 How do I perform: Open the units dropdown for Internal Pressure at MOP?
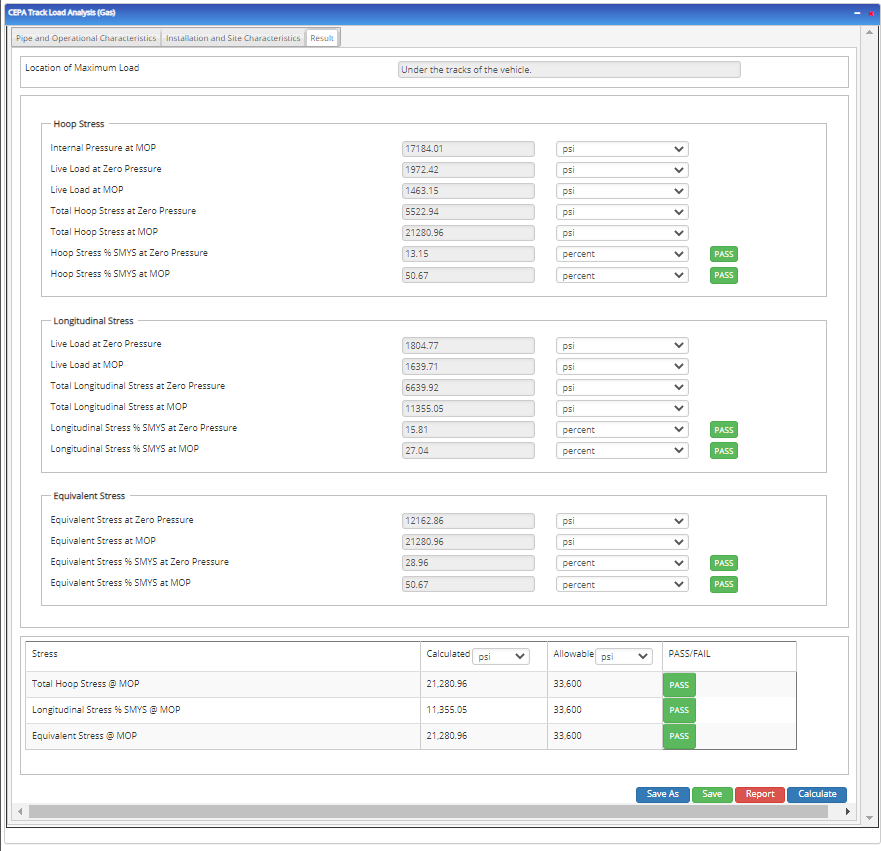coord(622,148)
